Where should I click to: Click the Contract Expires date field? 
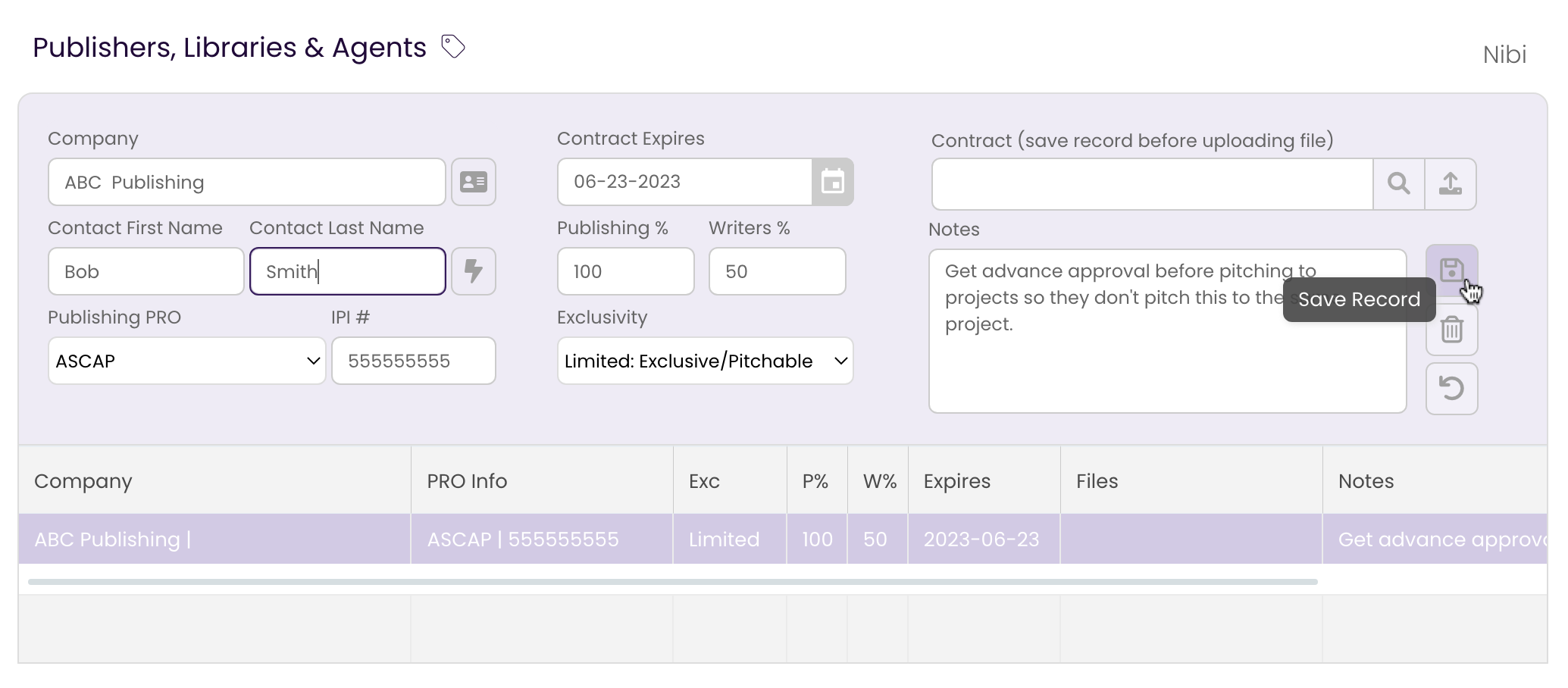[685, 182]
